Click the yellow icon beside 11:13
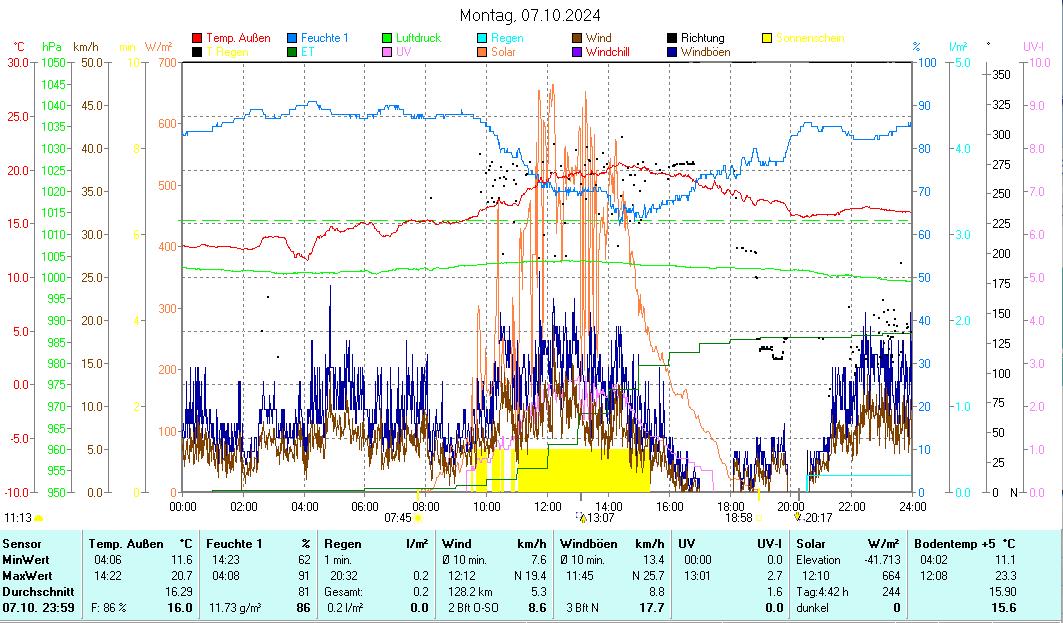 (38, 518)
